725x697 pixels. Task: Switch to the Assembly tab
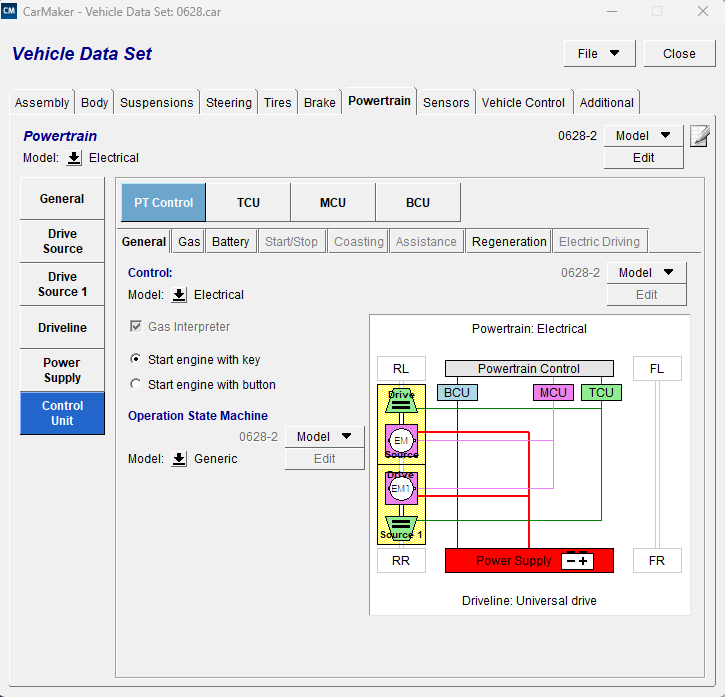coord(42,102)
